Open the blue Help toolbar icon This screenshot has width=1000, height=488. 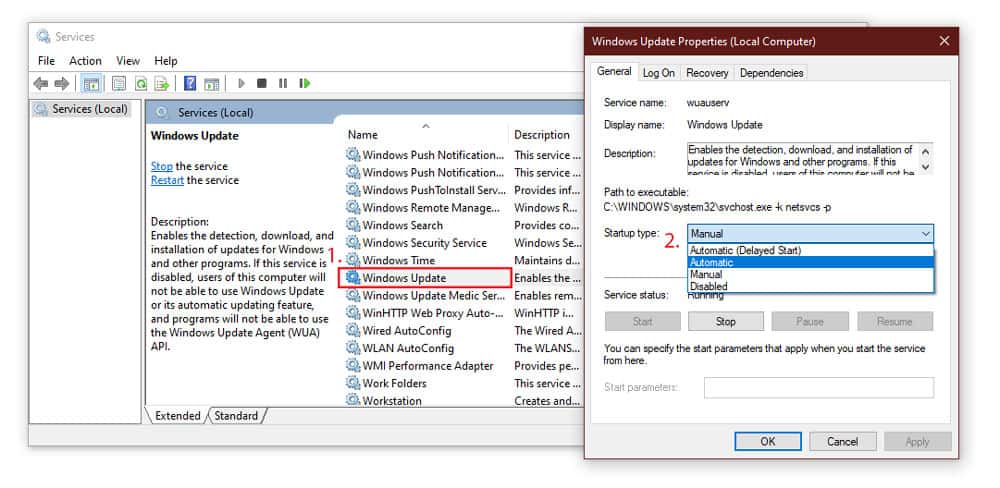pos(190,84)
